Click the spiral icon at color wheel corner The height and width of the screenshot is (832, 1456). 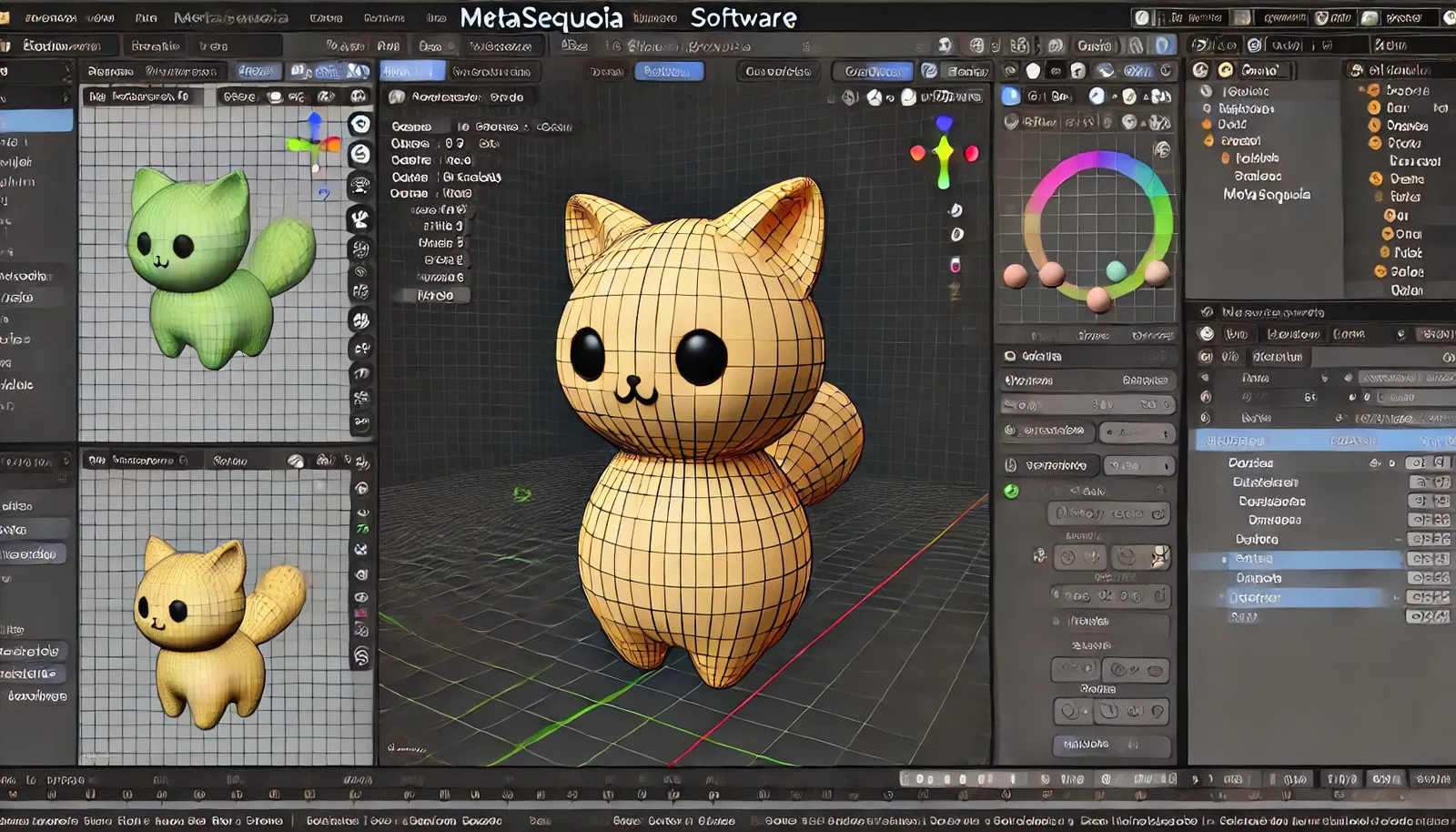(1162, 149)
